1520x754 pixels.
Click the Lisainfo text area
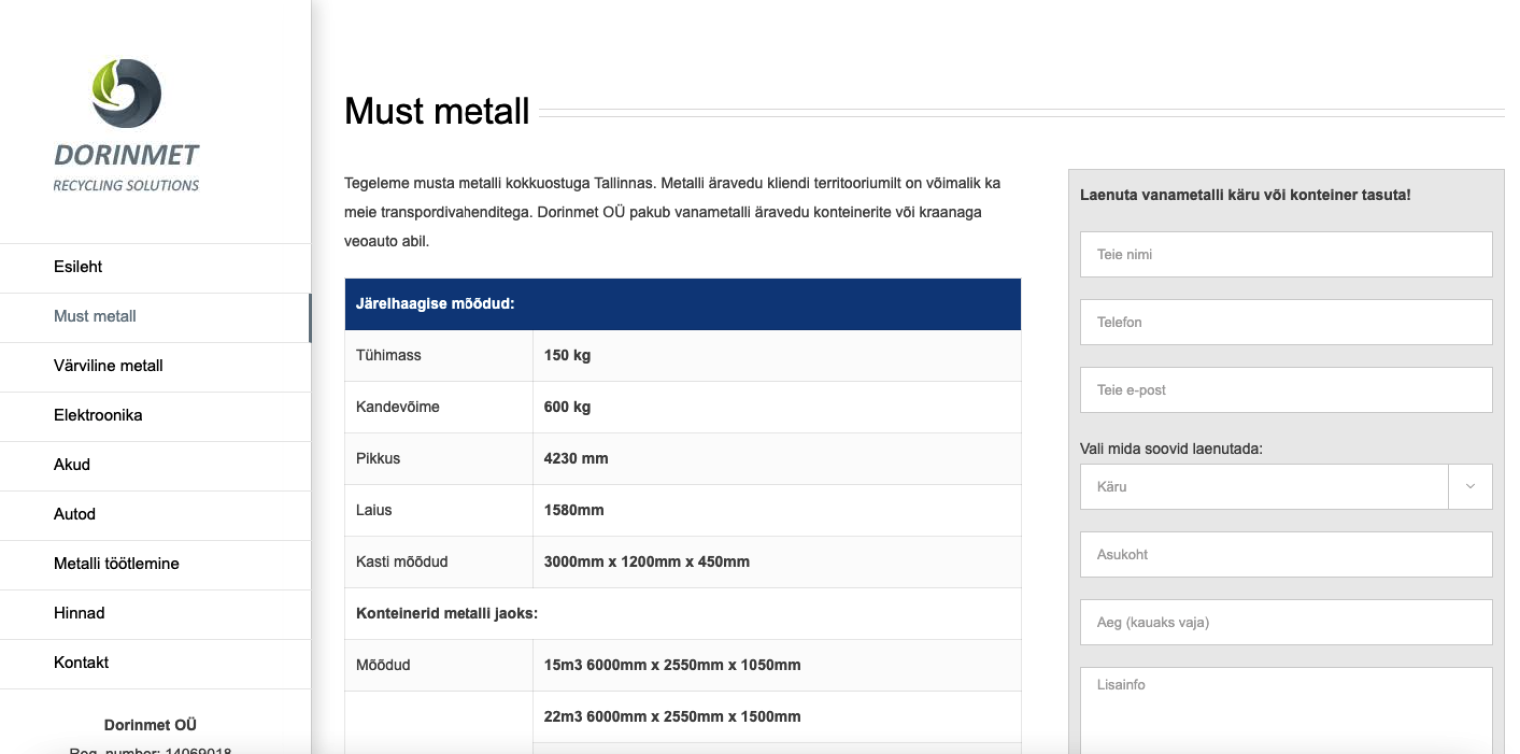click(x=1286, y=708)
